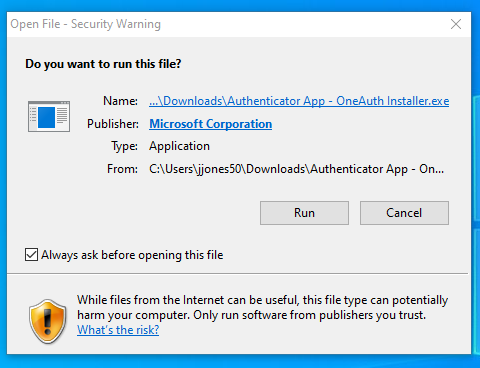Screen dimensions: 480x368
Task: Close the Security Warning dialog
Action: (456, 24)
